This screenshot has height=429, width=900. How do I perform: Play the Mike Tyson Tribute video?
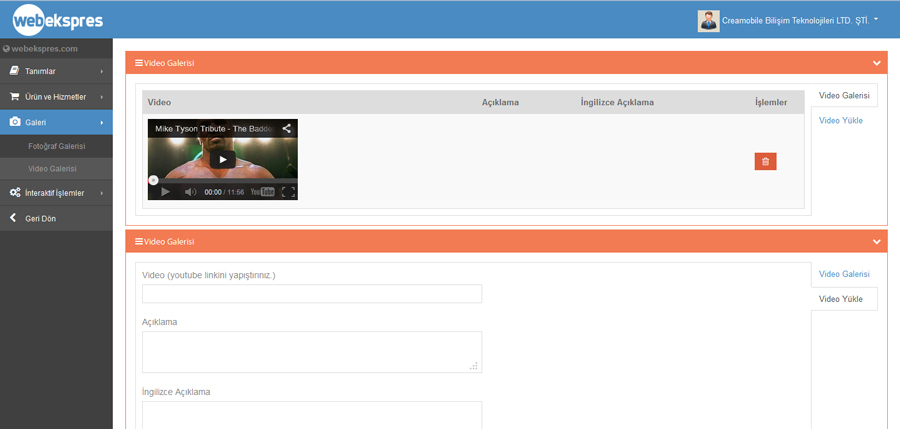222,159
